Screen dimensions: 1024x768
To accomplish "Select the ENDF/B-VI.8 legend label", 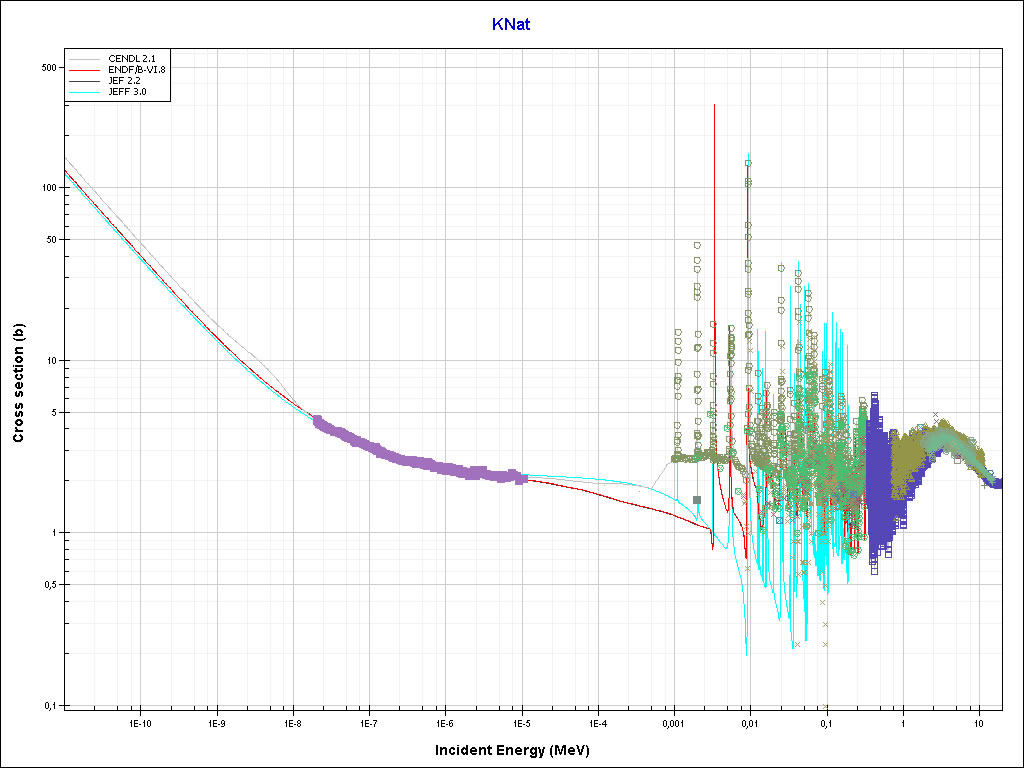I will pyautogui.click(x=136, y=69).
